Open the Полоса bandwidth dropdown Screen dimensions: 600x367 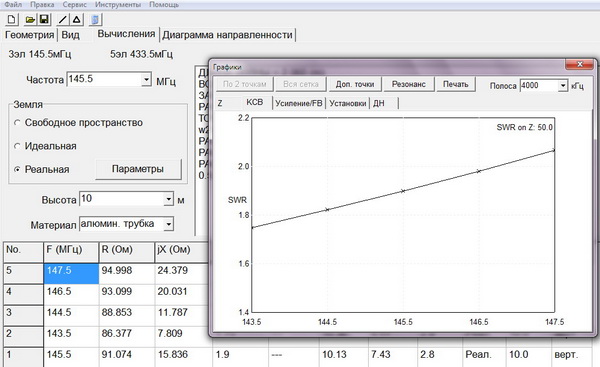click(562, 86)
